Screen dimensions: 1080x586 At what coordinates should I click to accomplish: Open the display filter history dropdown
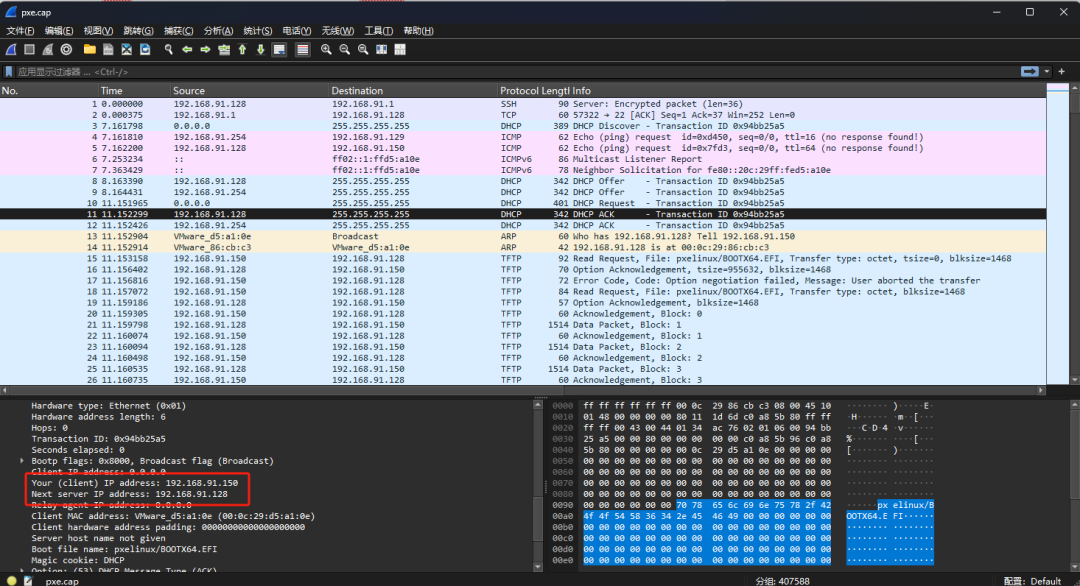(1047, 72)
